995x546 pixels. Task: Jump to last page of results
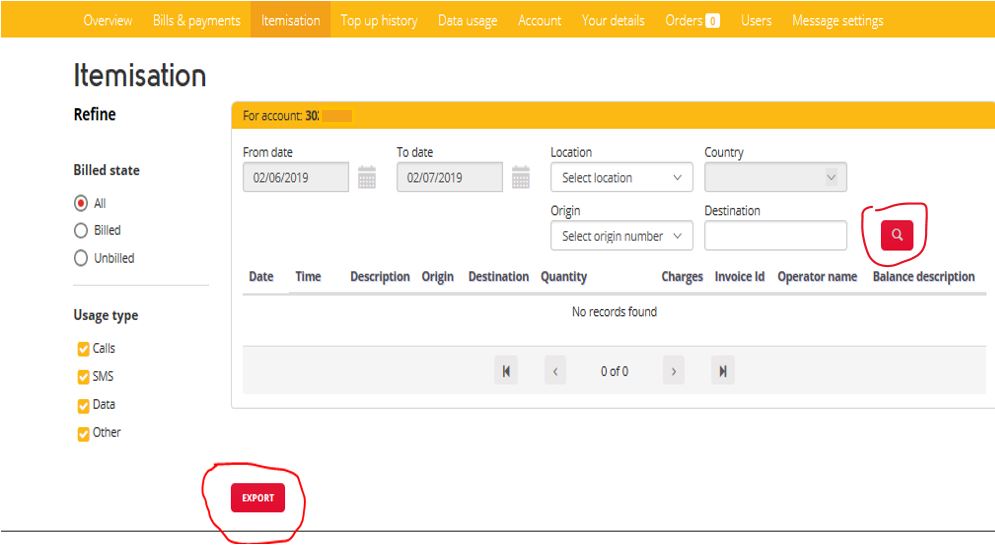722,371
